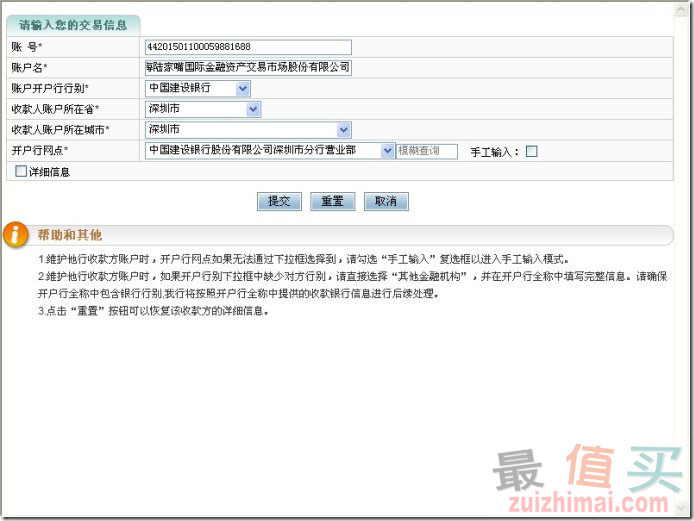694x521 pixels.
Task: Click the 帮助和其他 heading text
Action: click(69, 235)
